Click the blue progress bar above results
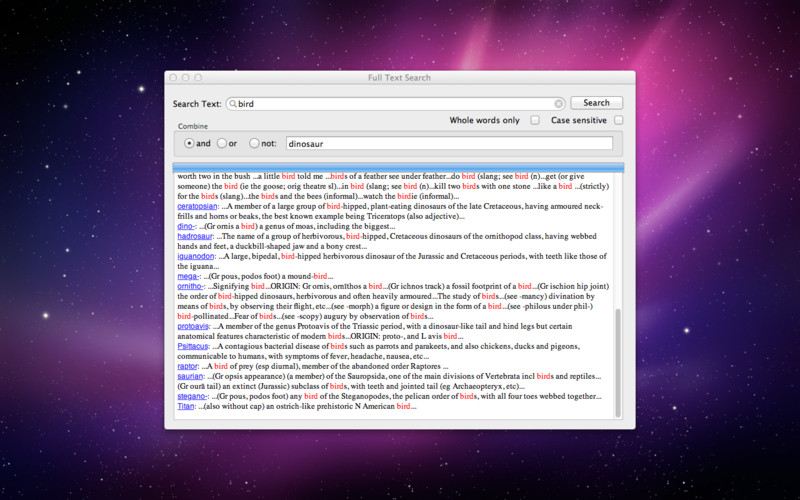Viewport: 800px width, 500px height. tap(398, 167)
